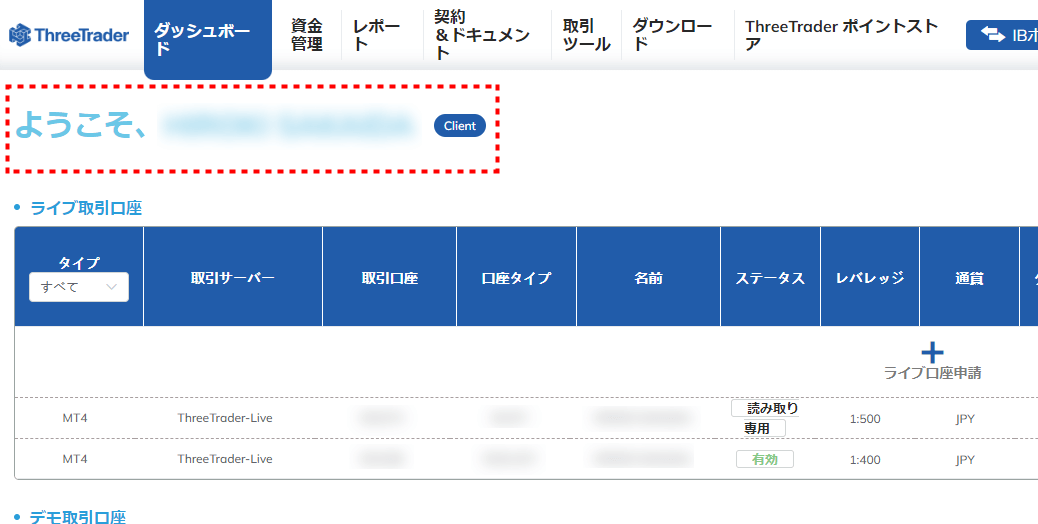Click the 取引サーバー column header
This screenshot has height=524, width=1038.
click(x=232, y=278)
